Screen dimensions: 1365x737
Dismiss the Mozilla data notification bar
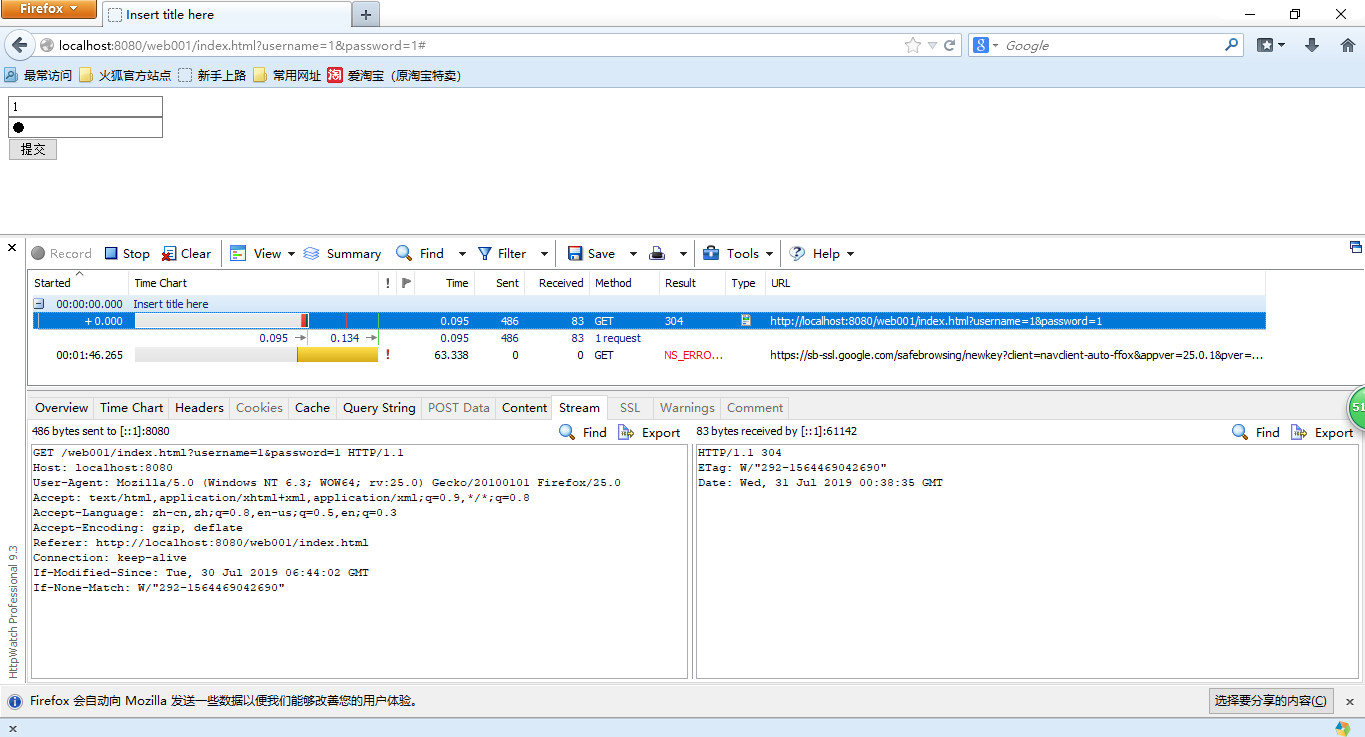[1349, 702]
